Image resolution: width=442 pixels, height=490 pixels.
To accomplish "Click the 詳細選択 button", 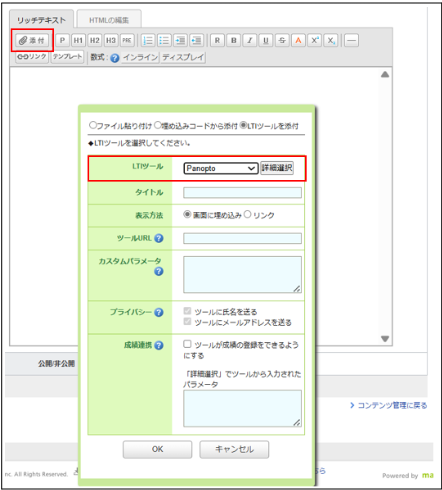I will click(277, 168).
